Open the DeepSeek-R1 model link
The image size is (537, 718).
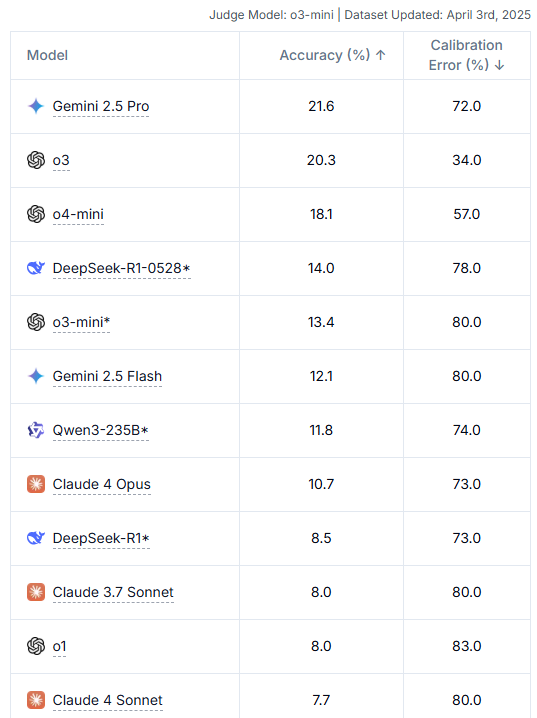point(101,538)
